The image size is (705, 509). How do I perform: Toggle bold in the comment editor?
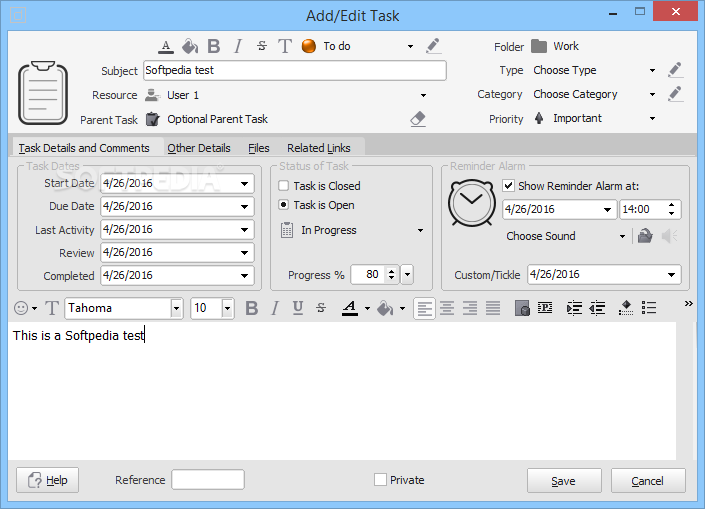pyautogui.click(x=252, y=308)
